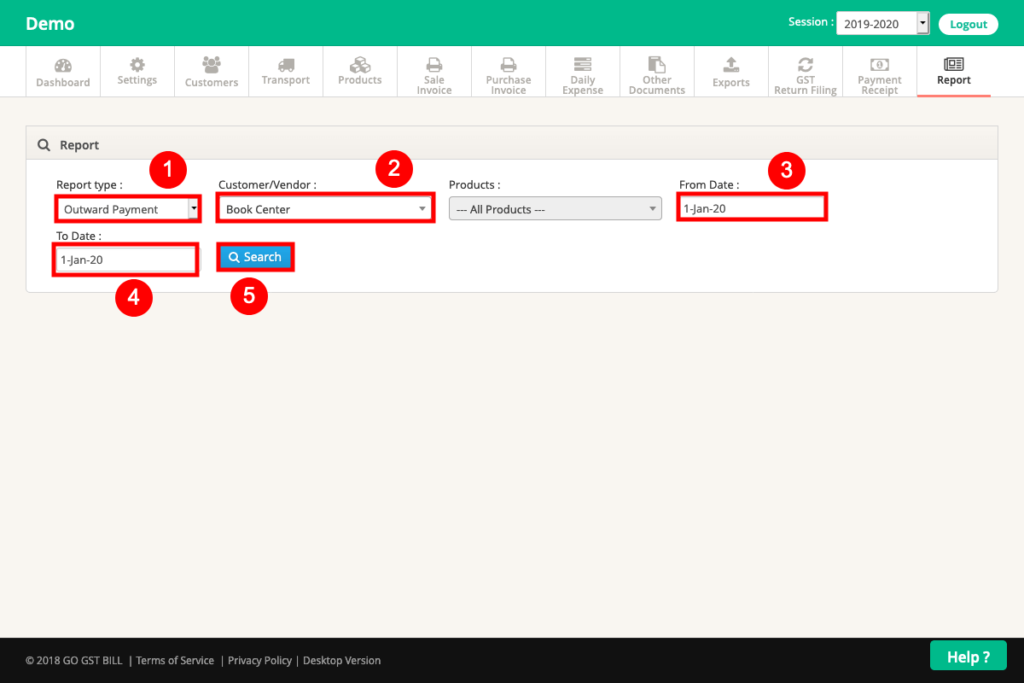Open the Other Documents section

tap(656, 70)
